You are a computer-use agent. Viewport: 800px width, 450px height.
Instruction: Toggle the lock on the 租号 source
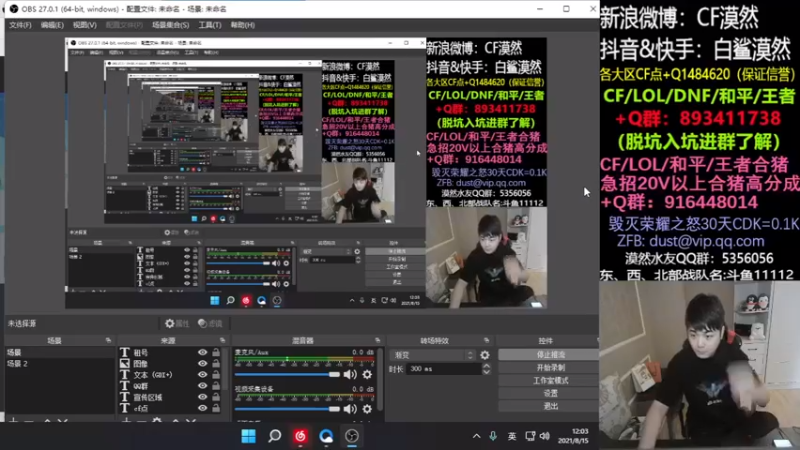click(216, 353)
